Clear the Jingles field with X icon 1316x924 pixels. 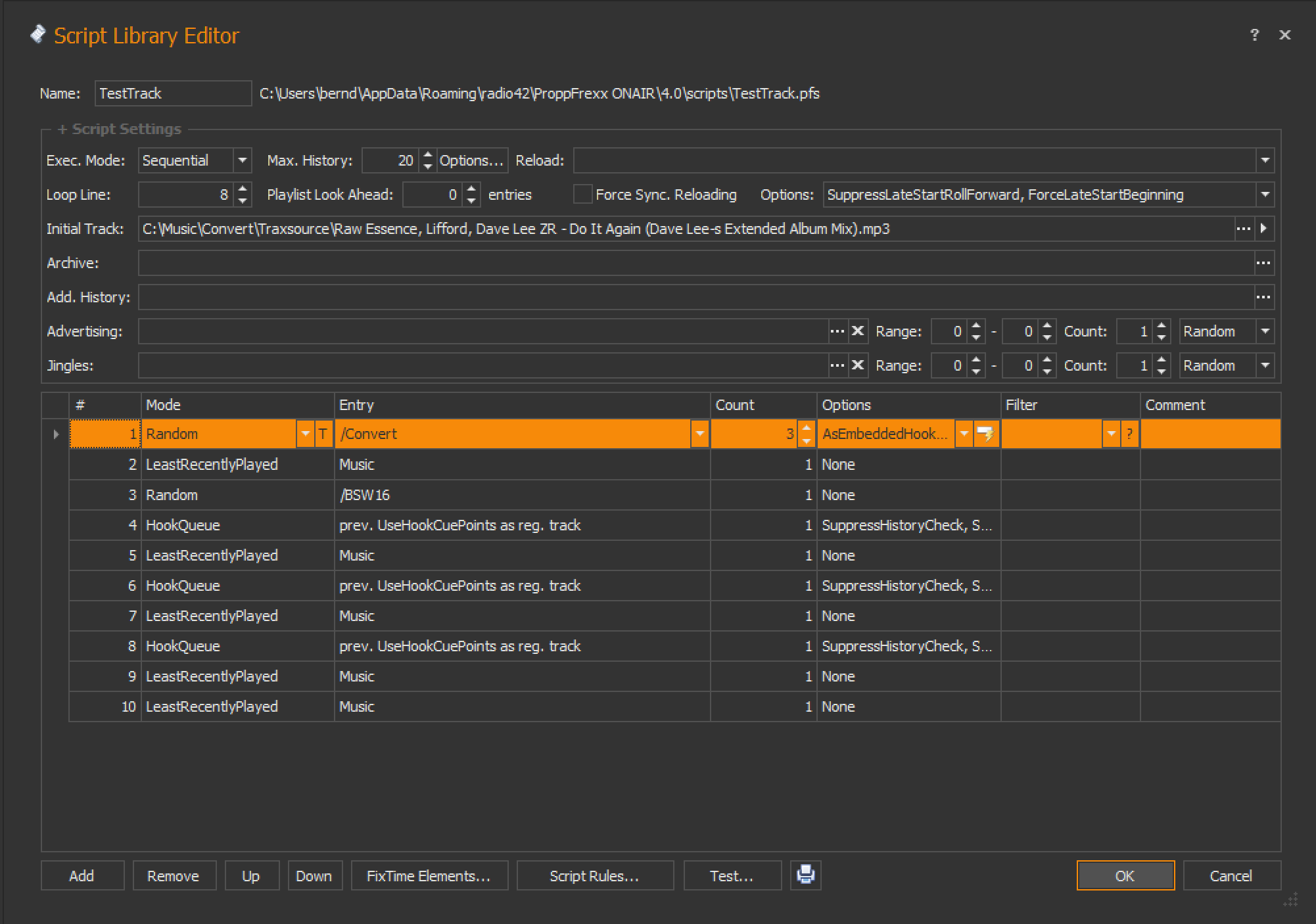coord(857,365)
